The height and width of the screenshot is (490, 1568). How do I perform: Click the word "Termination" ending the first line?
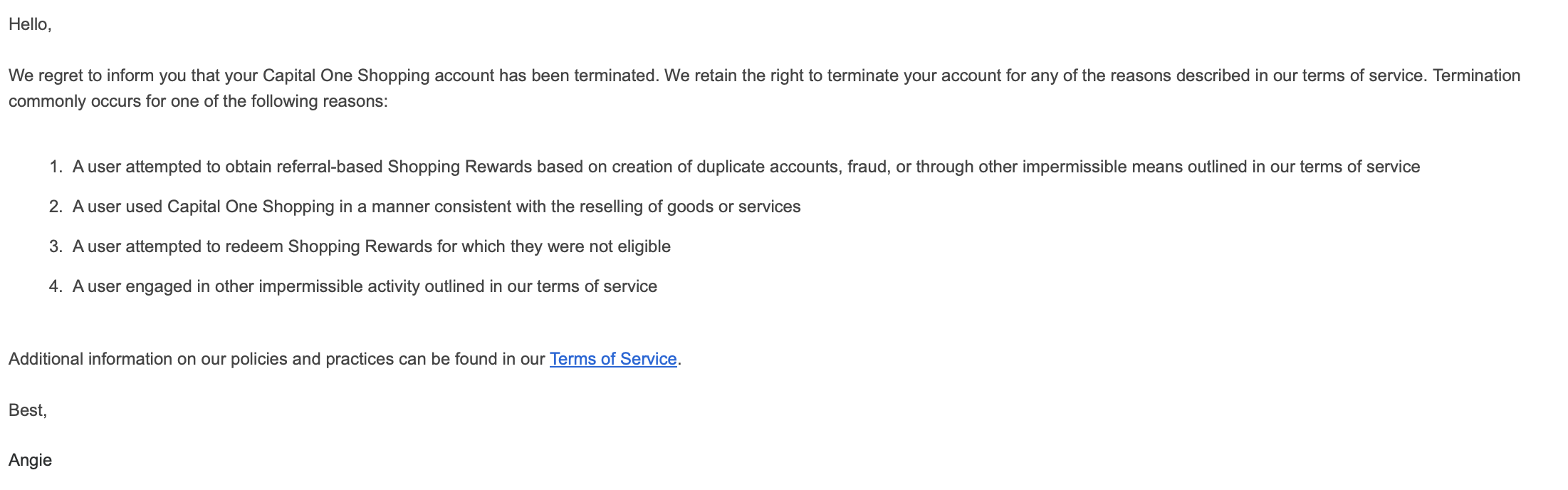coord(1477,75)
